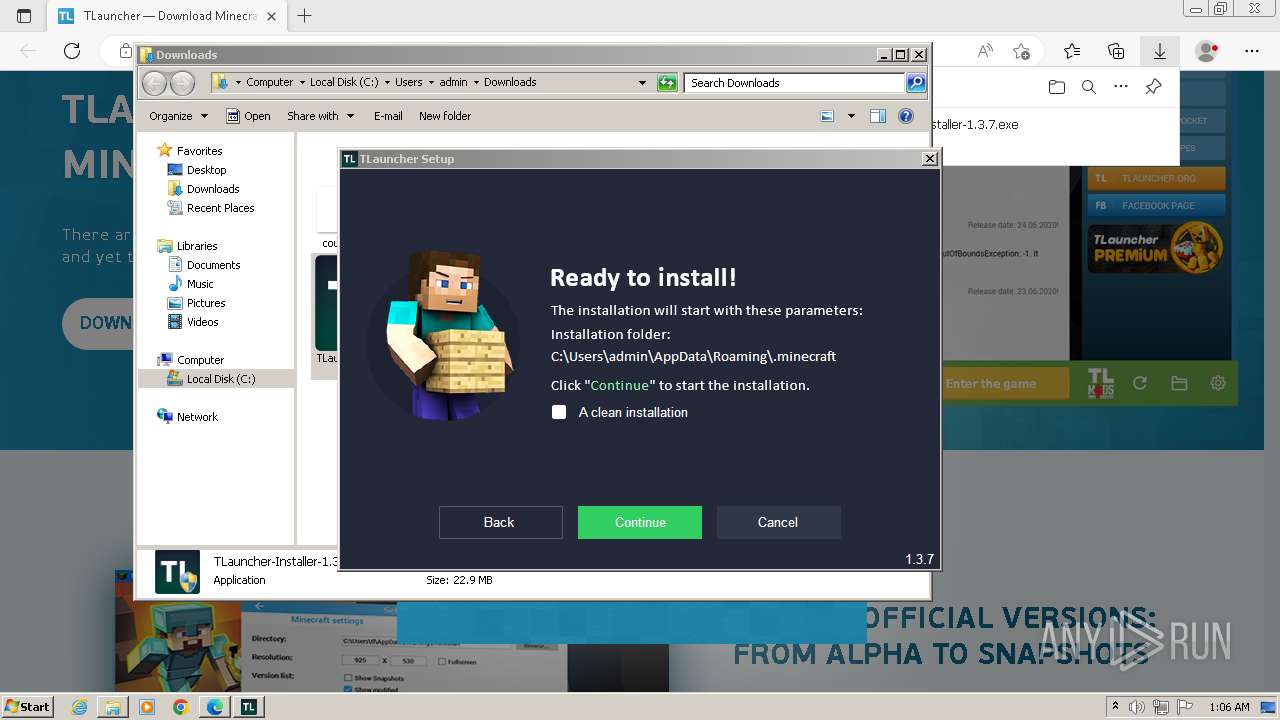Screen dimensions: 1280x720
Task: Open launcher settings gear icon
Action: coord(1218,383)
